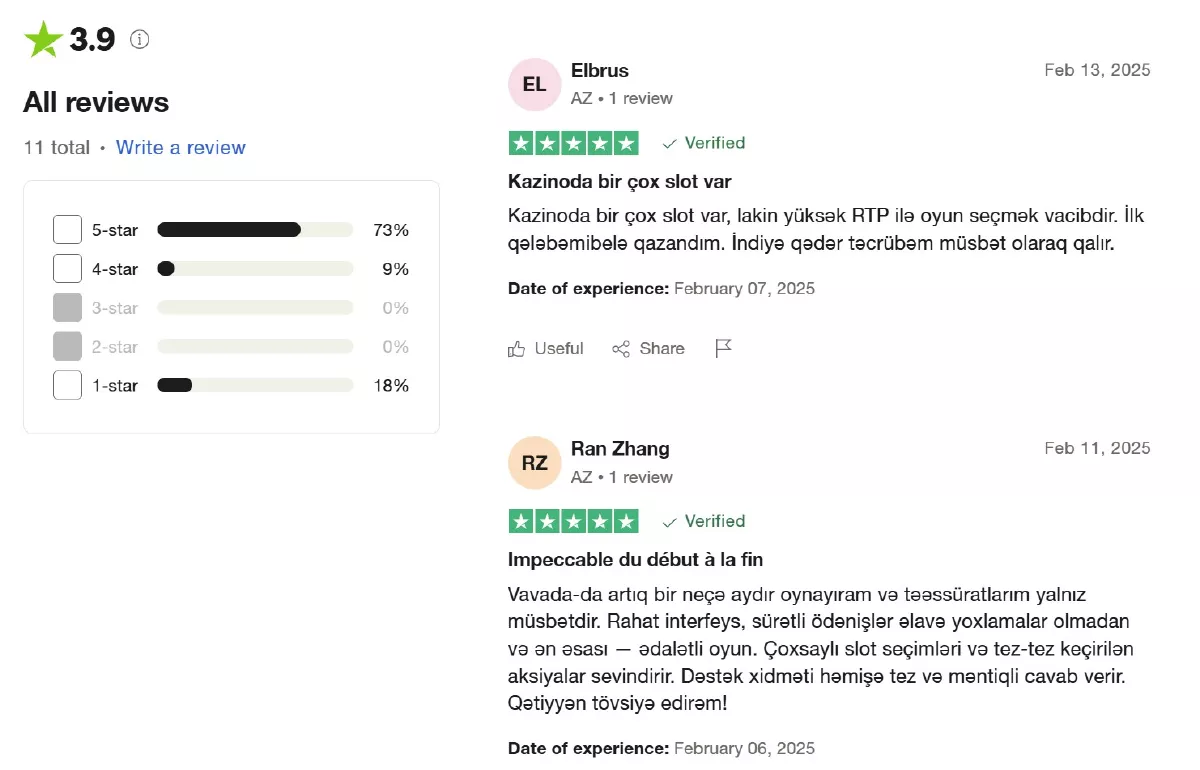Screen dimensions: 1200x770
Task: Open reviewer Ran Zhang's profile name
Action: pos(620,449)
